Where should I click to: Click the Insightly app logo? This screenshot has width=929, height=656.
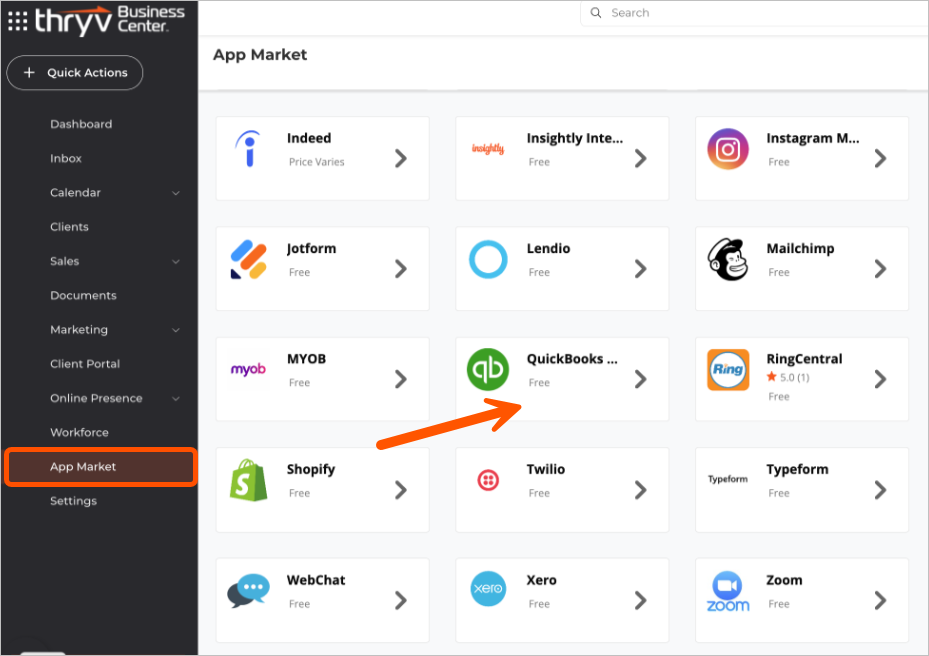pos(488,149)
